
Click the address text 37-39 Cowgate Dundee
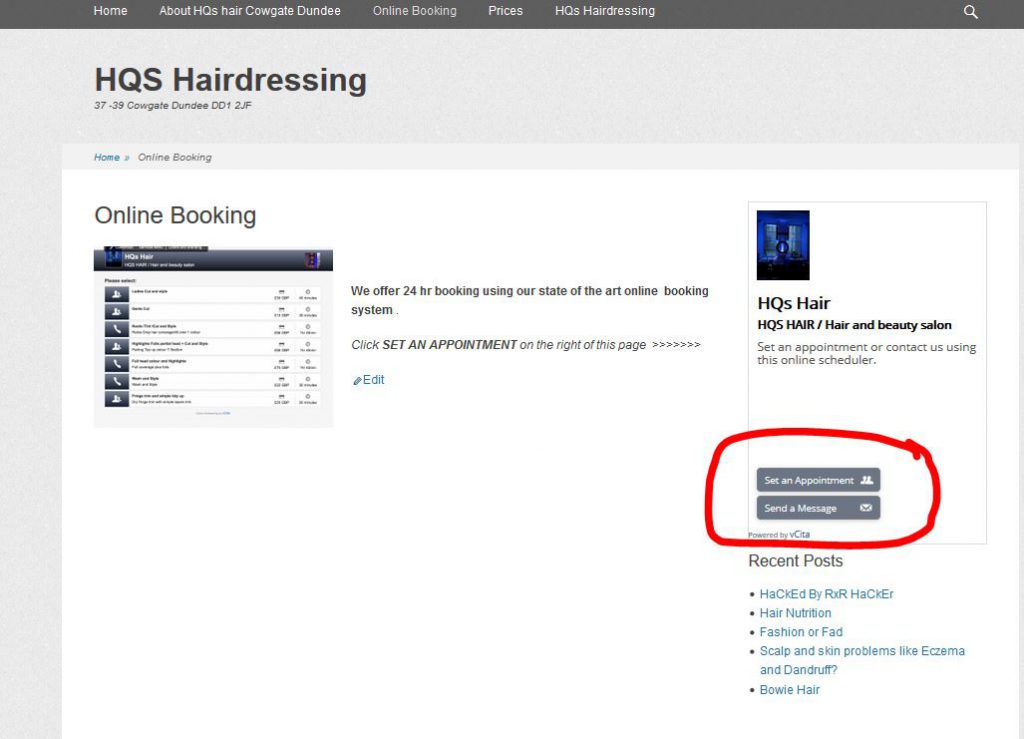[172, 105]
